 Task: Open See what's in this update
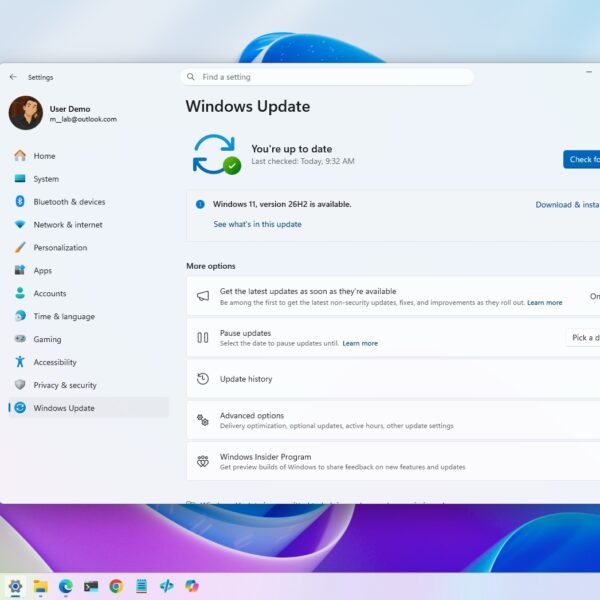pos(258,224)
